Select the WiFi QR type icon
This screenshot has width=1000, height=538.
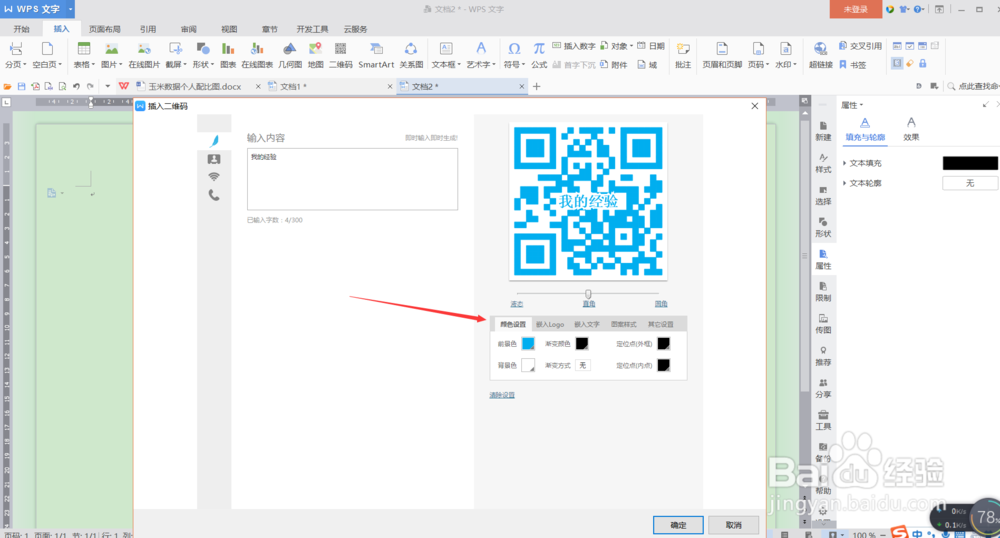click(x=214, y=177)
